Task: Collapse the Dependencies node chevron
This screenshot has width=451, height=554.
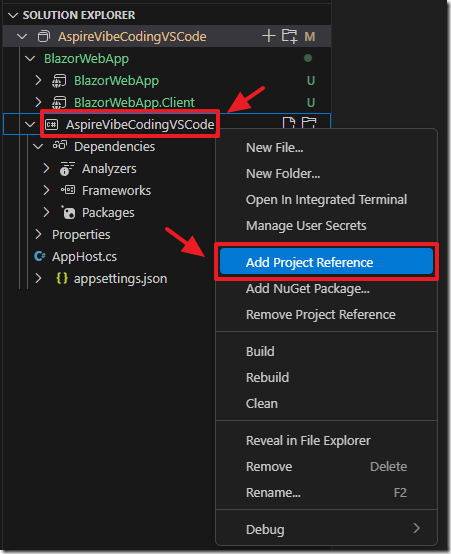Action: (x=38, y=146)
